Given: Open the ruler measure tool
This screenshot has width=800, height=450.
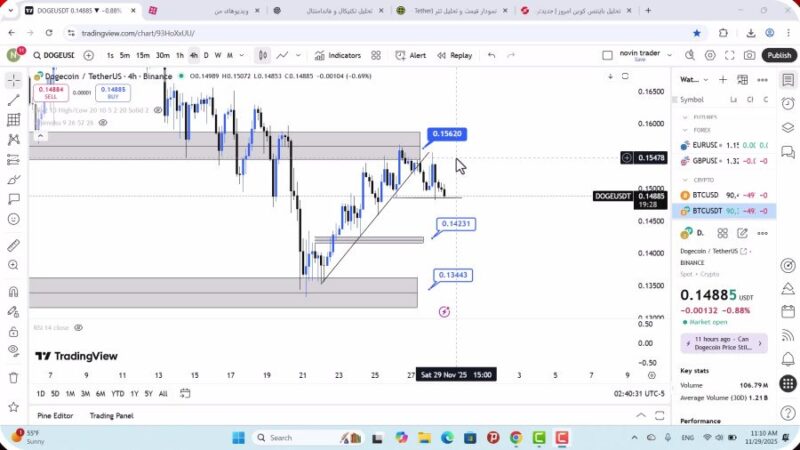Looking at the screenshot, I should coord(13,245).
